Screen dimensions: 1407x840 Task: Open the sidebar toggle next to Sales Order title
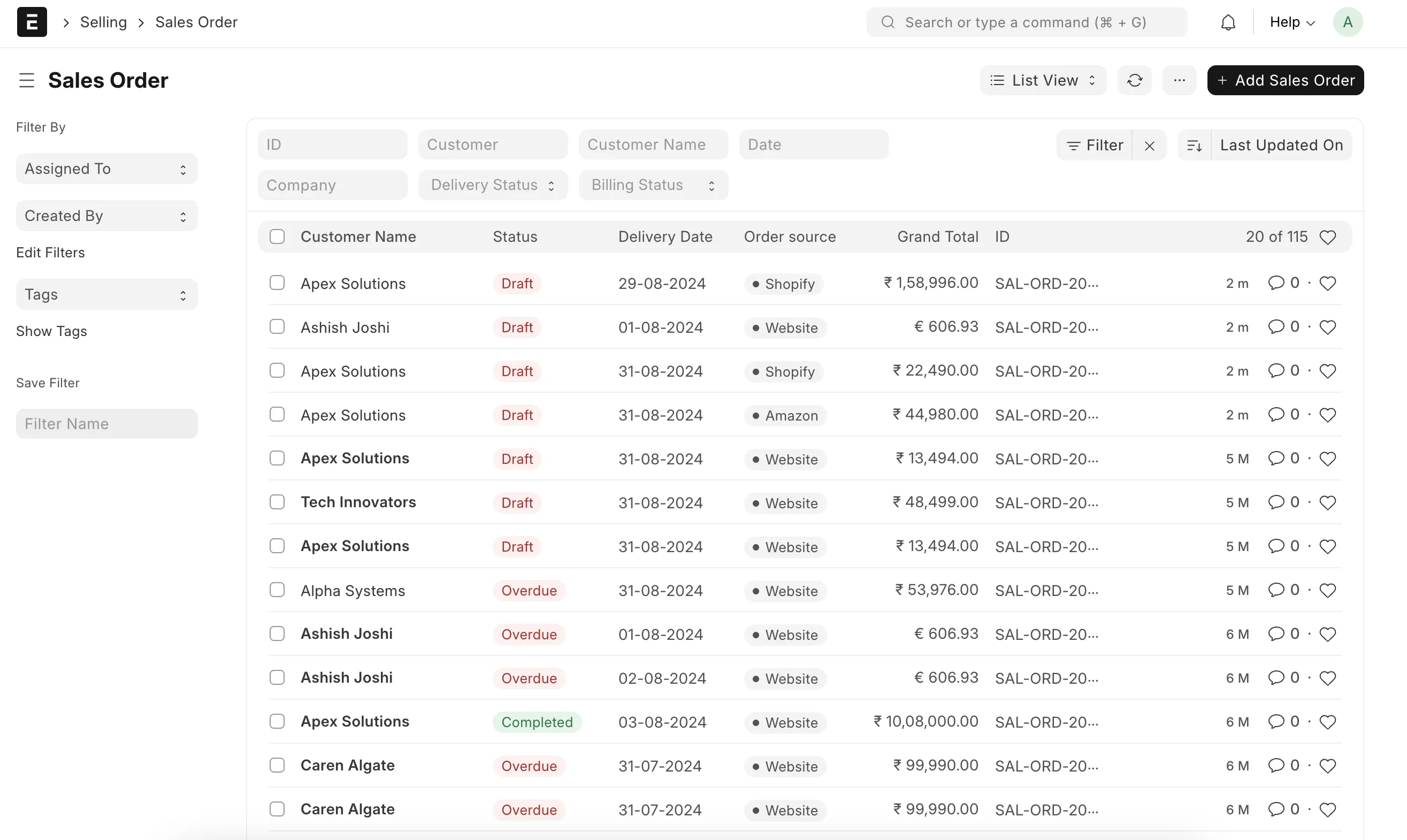coord(26,80)
